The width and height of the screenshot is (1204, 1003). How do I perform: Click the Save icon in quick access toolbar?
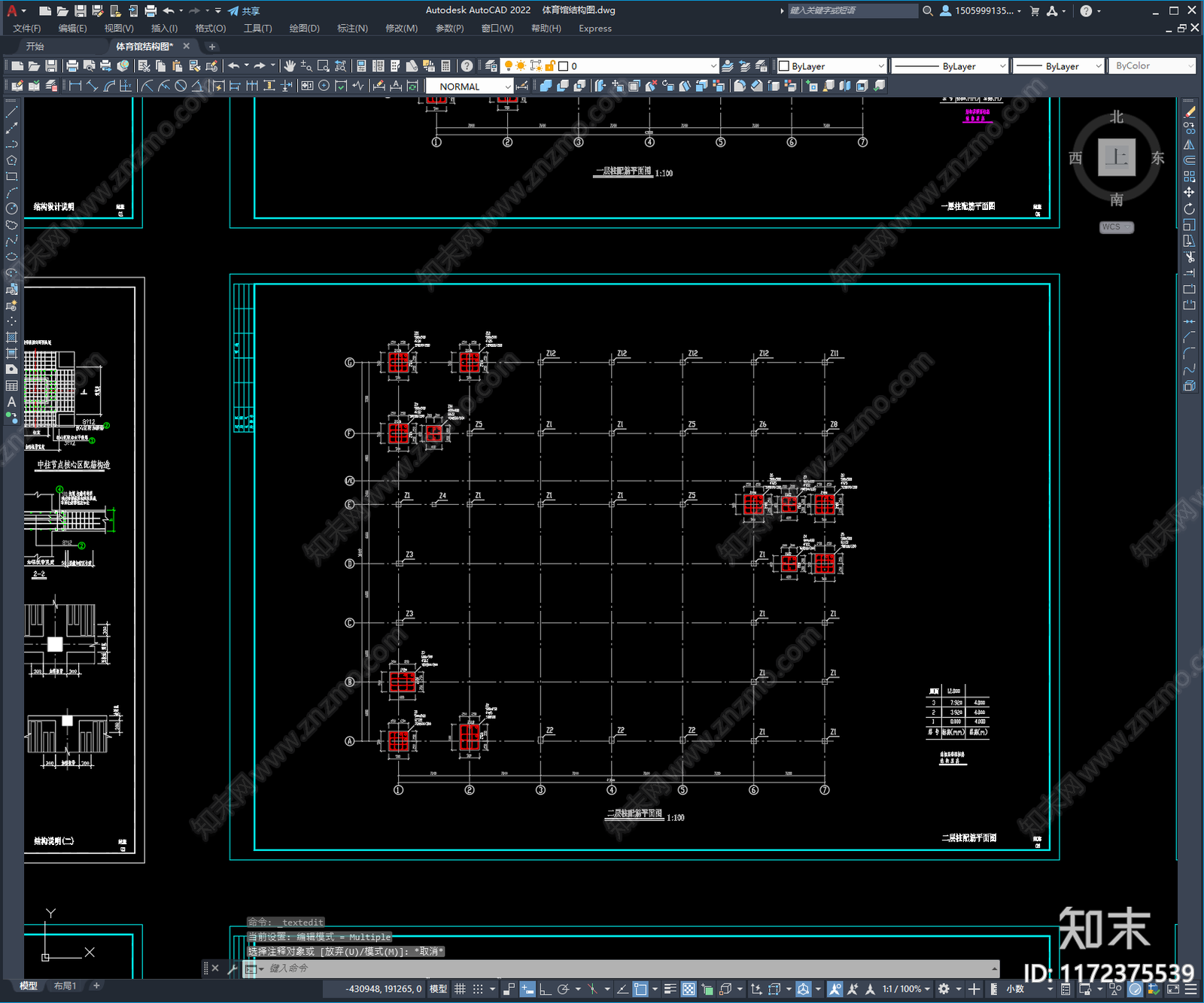click(80, 11)
